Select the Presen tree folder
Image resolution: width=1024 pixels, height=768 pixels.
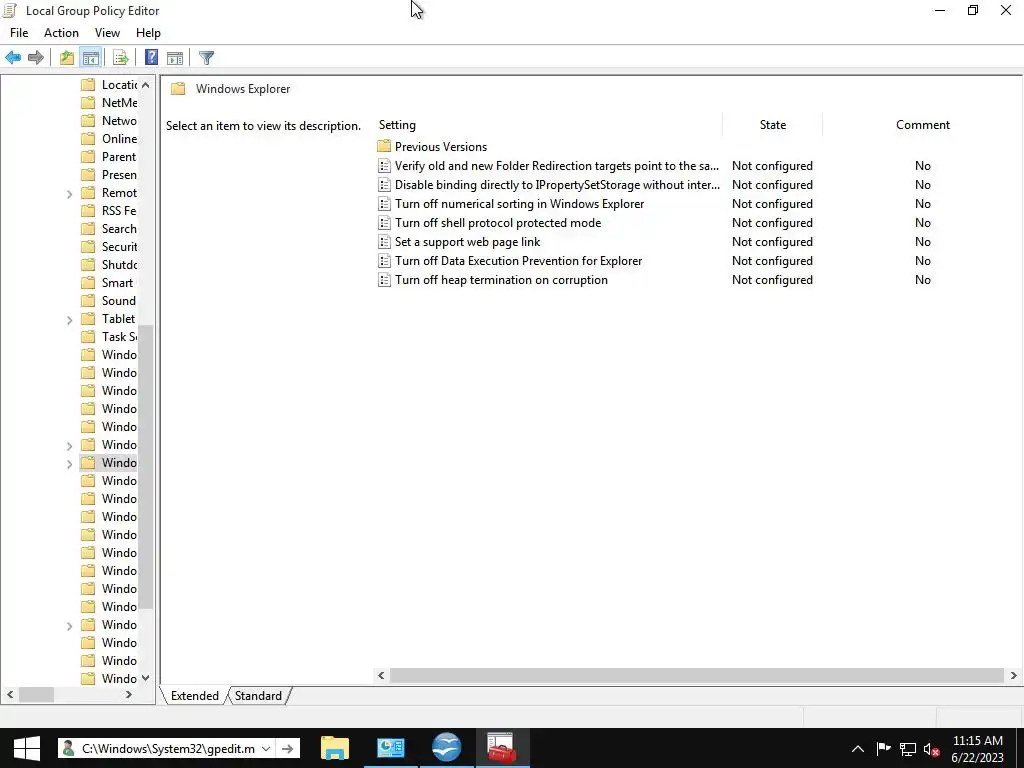click(x=109, y=174)
